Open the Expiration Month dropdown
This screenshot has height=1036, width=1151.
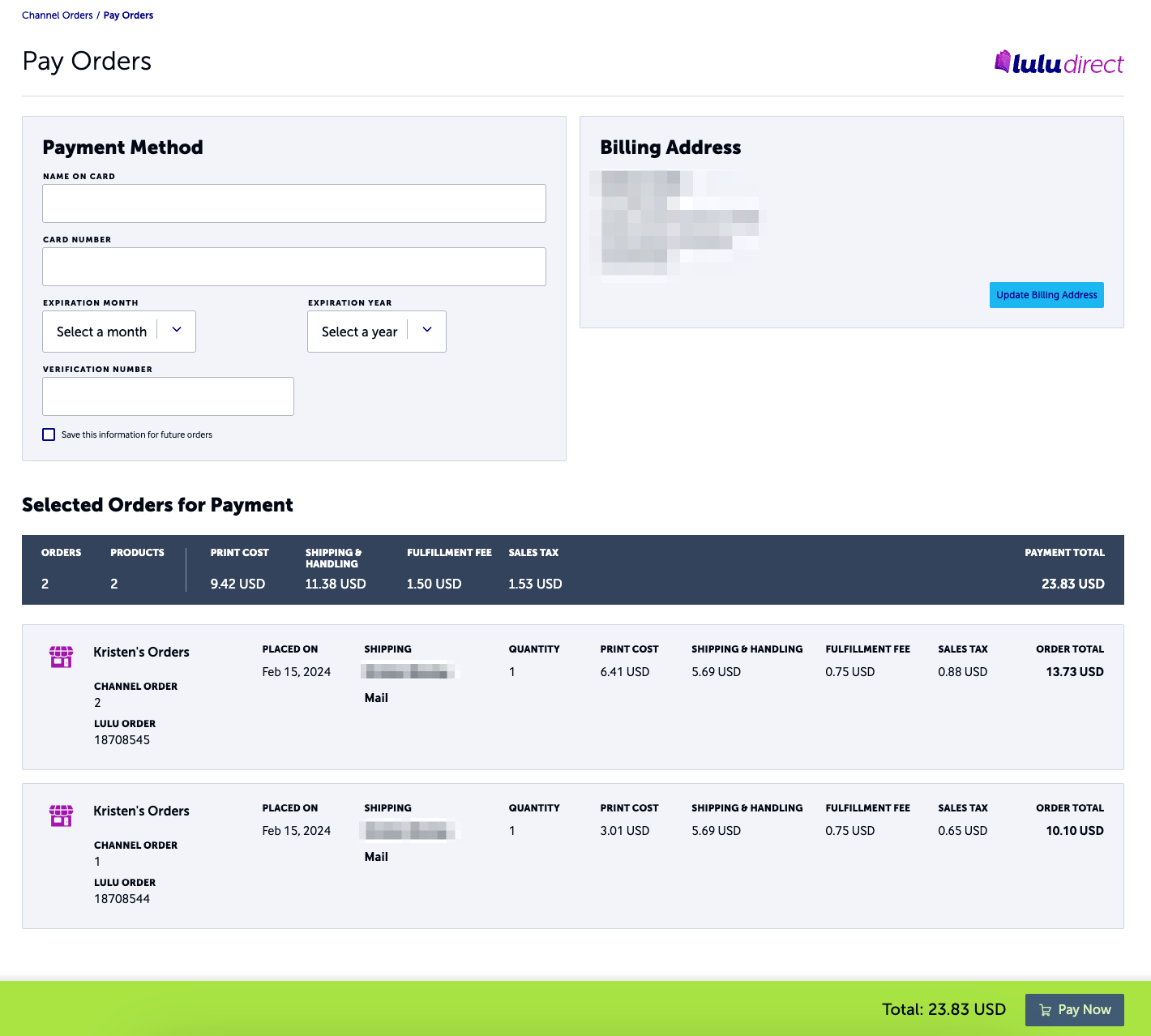(x=119, y=332)
